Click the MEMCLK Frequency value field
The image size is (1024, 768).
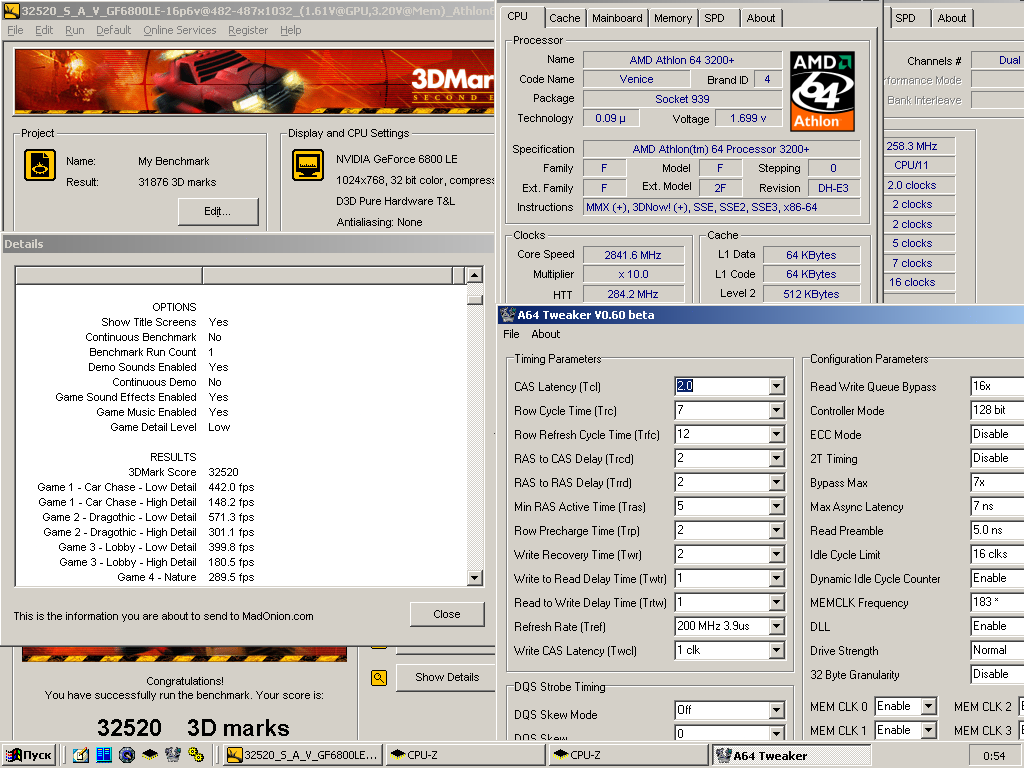pyautogui.click(x=997, y=603)
